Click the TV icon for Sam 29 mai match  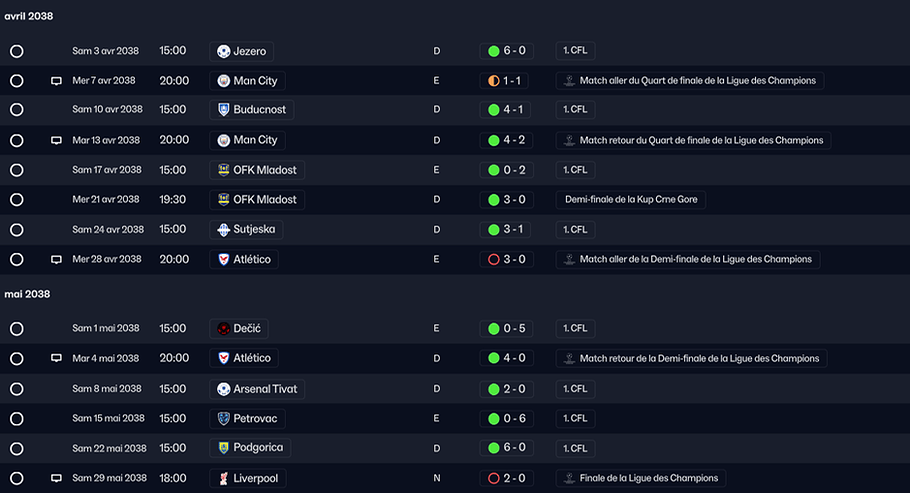point(56,478)
